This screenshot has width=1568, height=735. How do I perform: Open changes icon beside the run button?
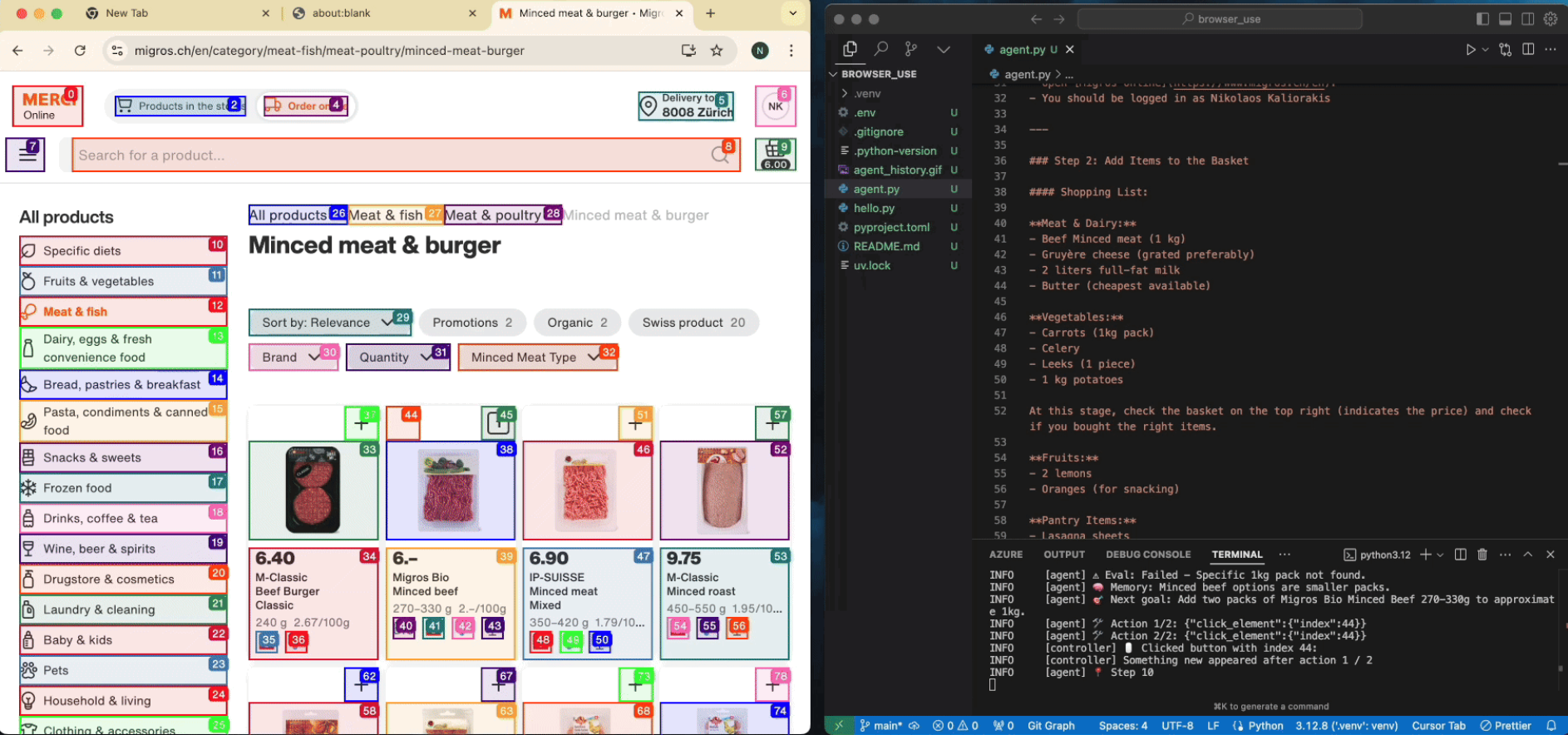click(1506, 49)
